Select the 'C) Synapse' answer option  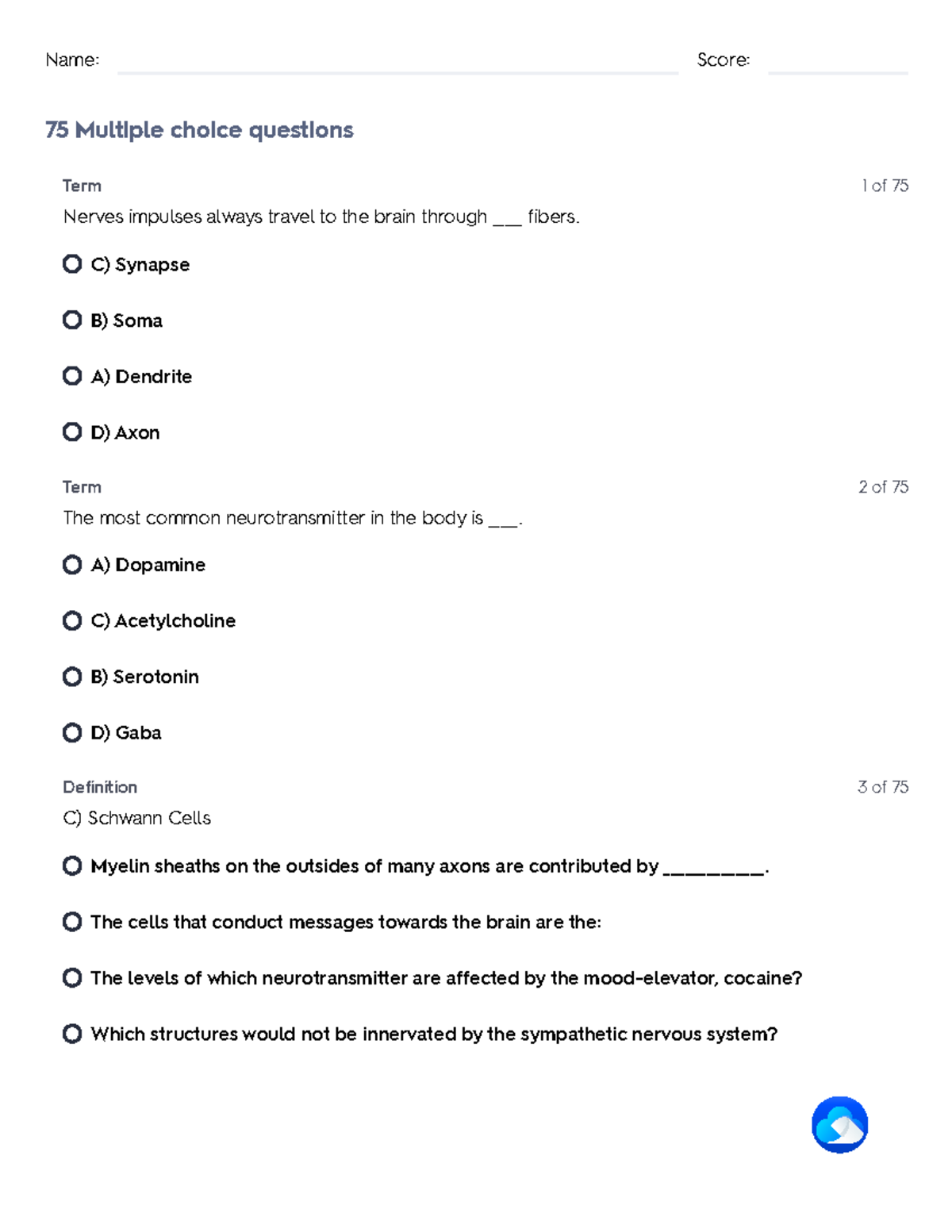pyautogui.click(x=72, y=264)
